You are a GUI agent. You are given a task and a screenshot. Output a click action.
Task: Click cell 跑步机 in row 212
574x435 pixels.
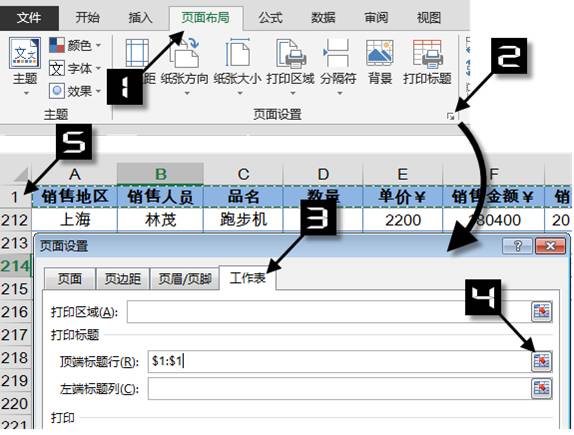[x=243, y=220]
